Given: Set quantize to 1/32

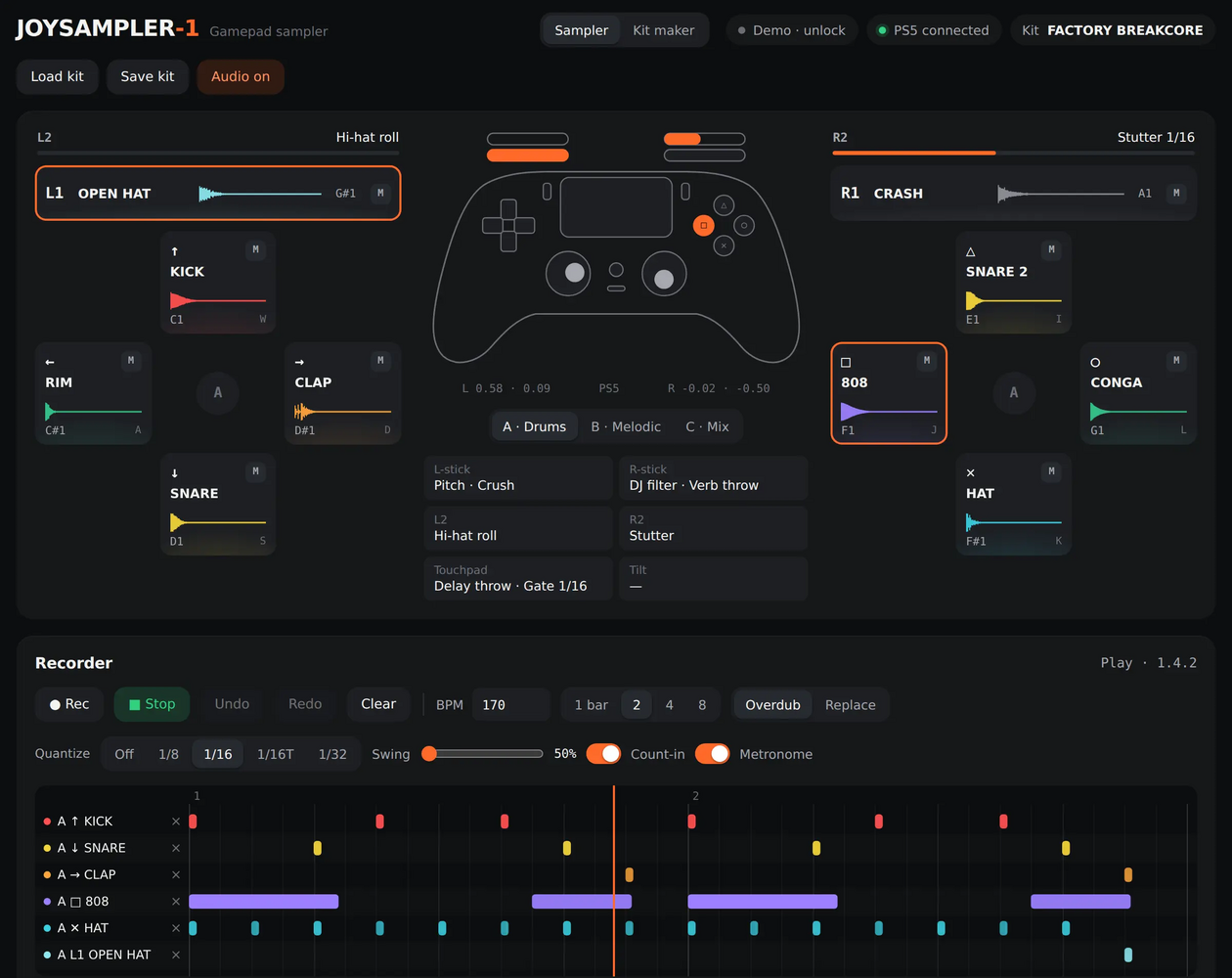Looking at the screenshot, I should click(x=332, y=754).
